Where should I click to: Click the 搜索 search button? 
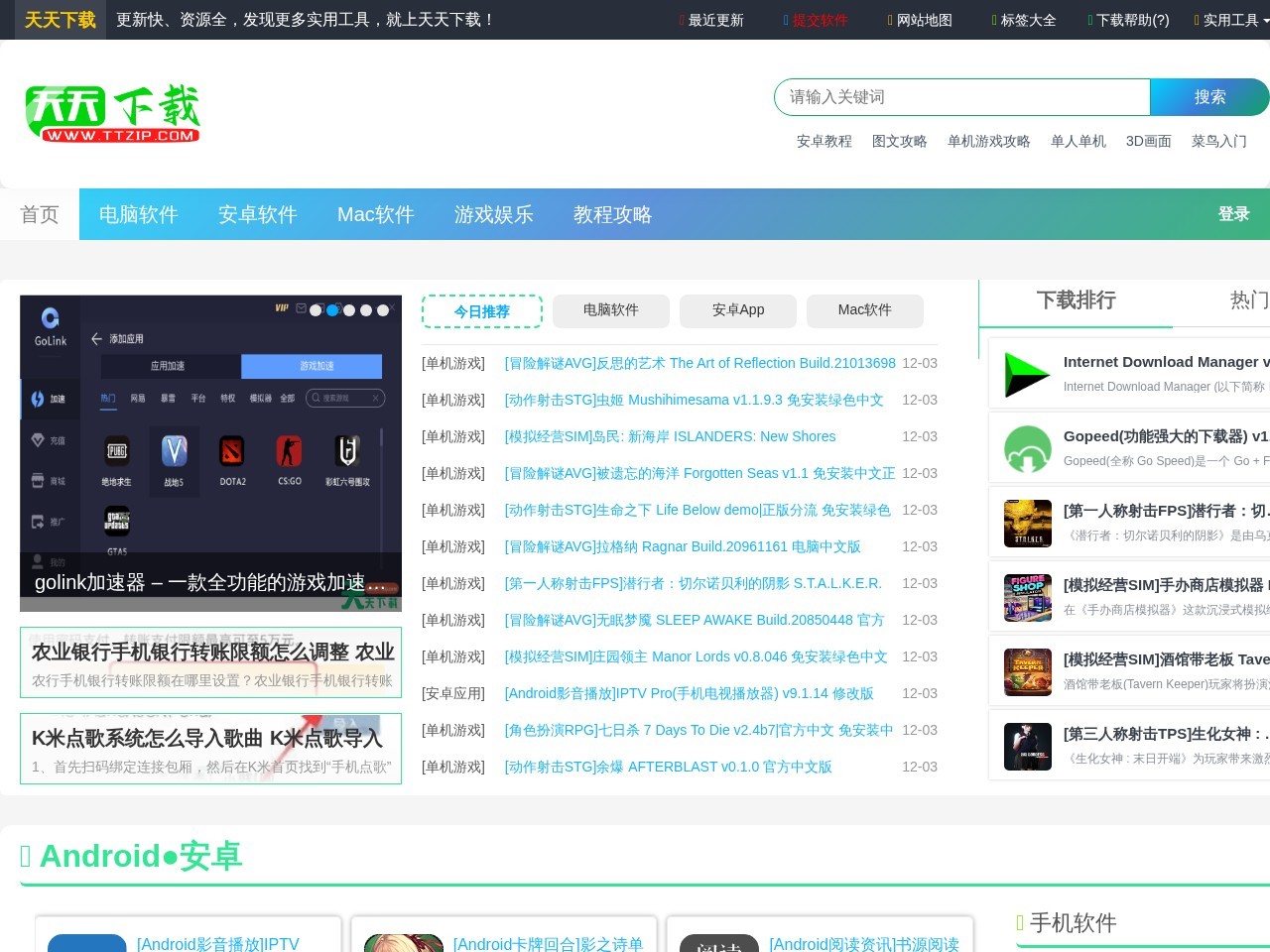click(1209, 97)
